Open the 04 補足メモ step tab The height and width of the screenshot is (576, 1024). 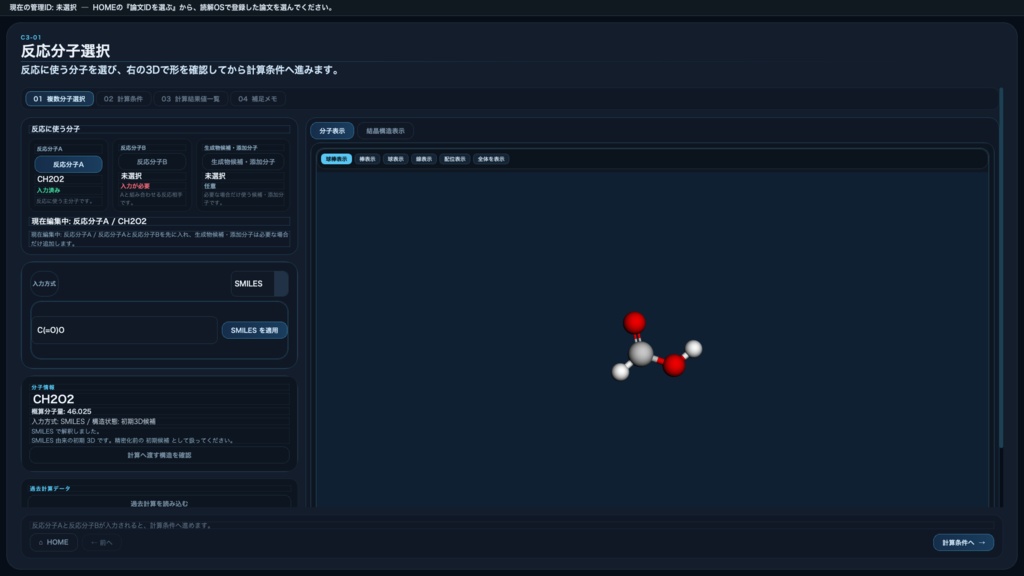[257, 99]
